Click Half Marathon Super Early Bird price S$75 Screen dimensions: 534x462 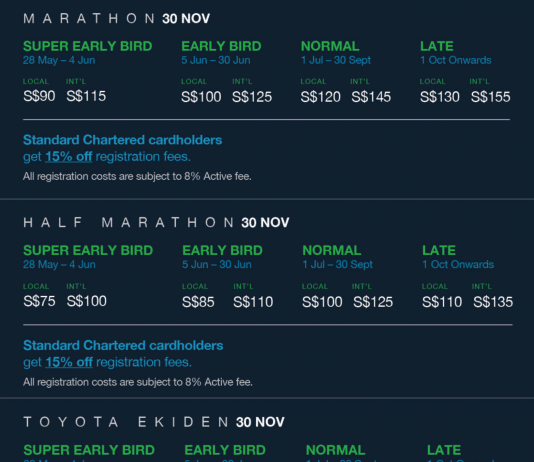39,301
